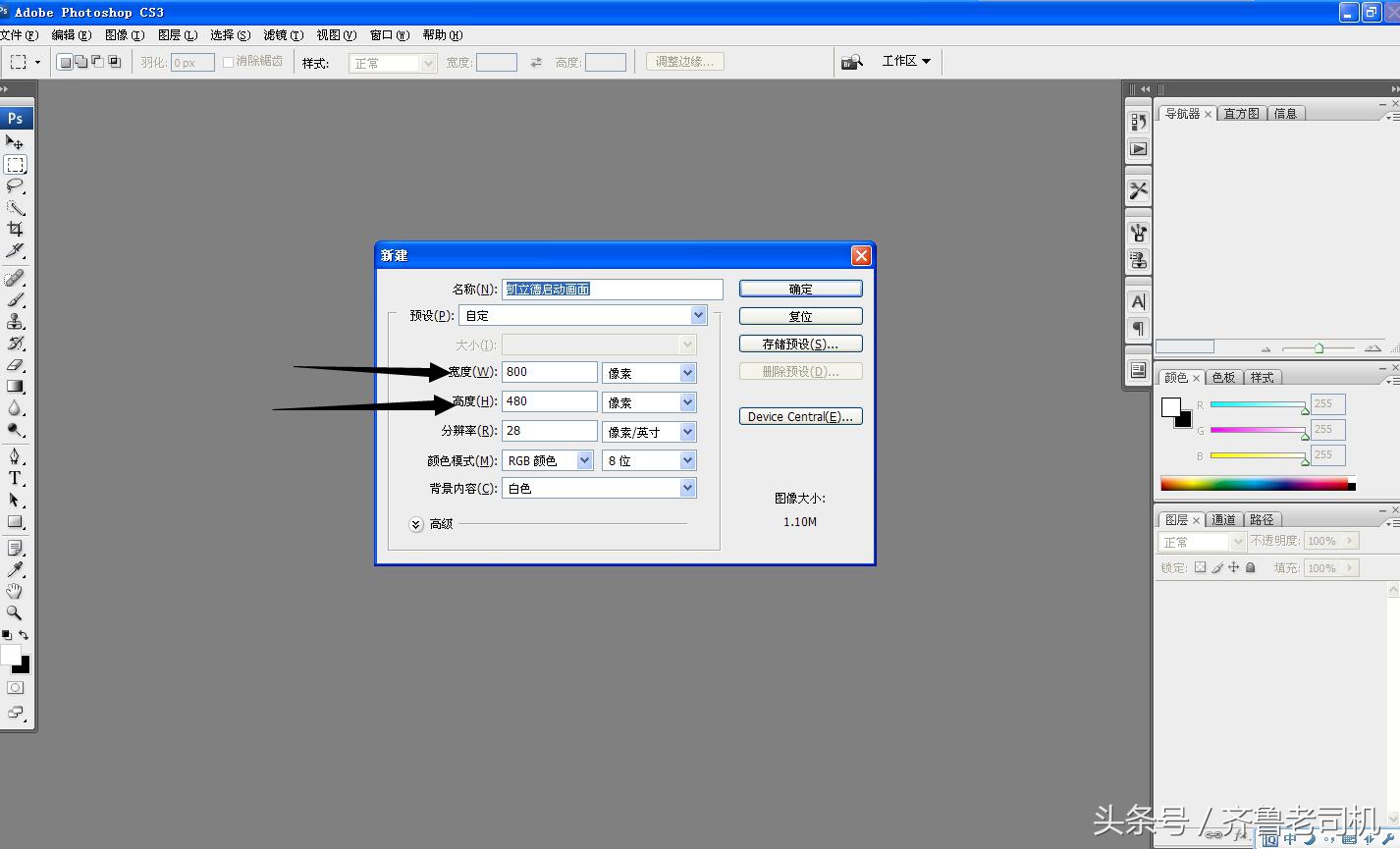The image size is (1400, 849).
Task: Select the Eraser tool
Action: [x=15, y=365]
